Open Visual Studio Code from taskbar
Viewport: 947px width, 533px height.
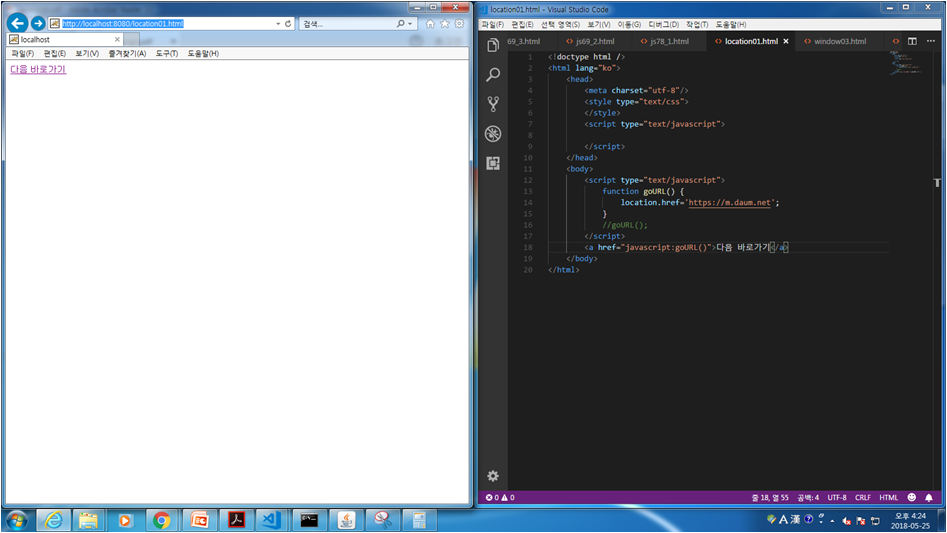272,520
